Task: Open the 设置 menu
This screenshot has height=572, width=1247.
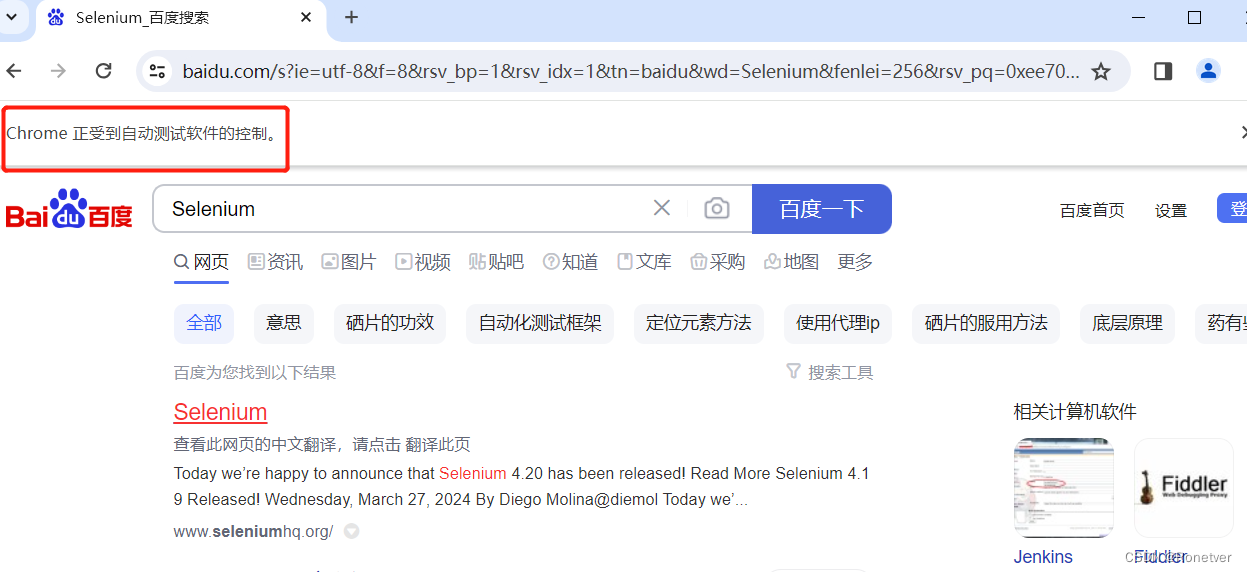Action: [x=1171, y=210]
